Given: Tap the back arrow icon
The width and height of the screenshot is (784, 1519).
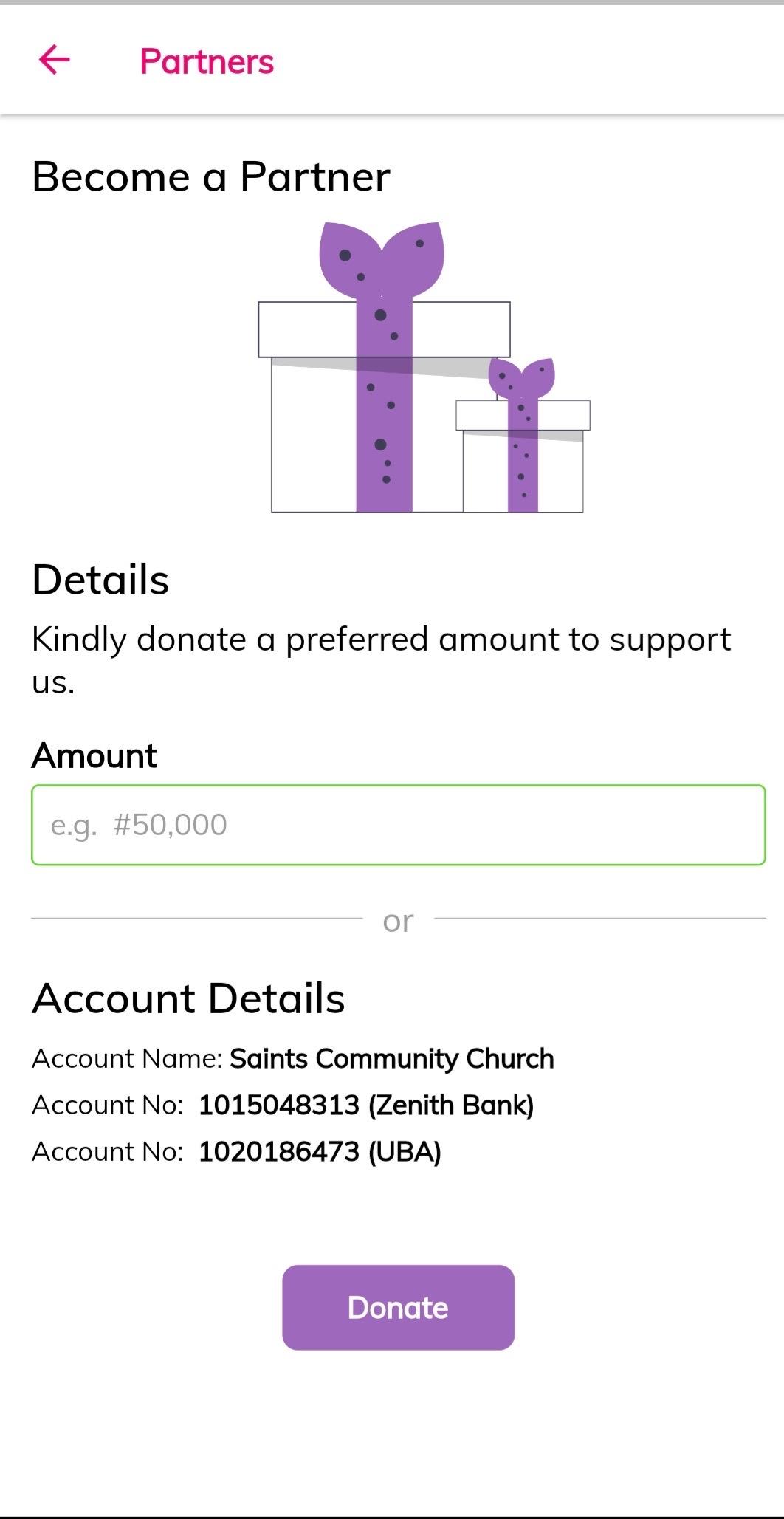Looking at the screenshot, I should point(55,60).
